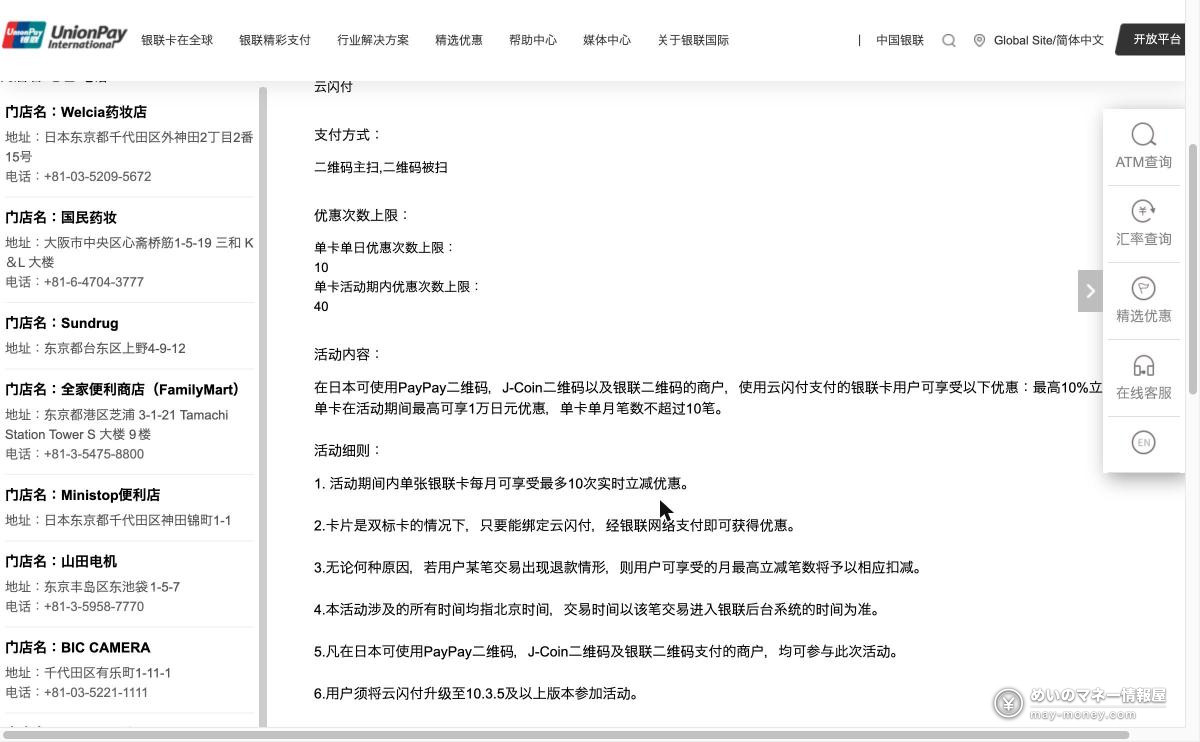The height and width of the screenshot is (742, 1200).
Task: Click rule 1 about 每月最多10次实时立减优惠
Action: (502, 483)
